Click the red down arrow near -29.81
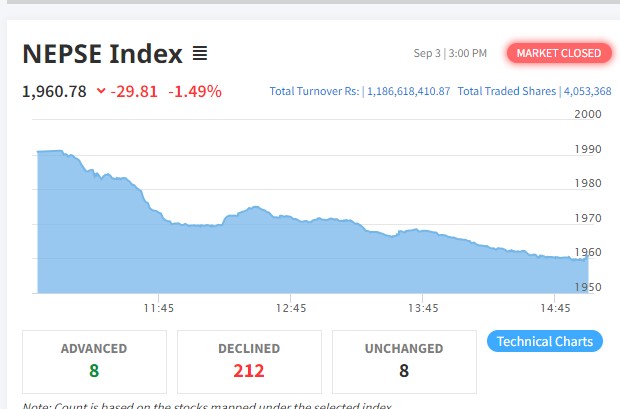 point(101,92)
